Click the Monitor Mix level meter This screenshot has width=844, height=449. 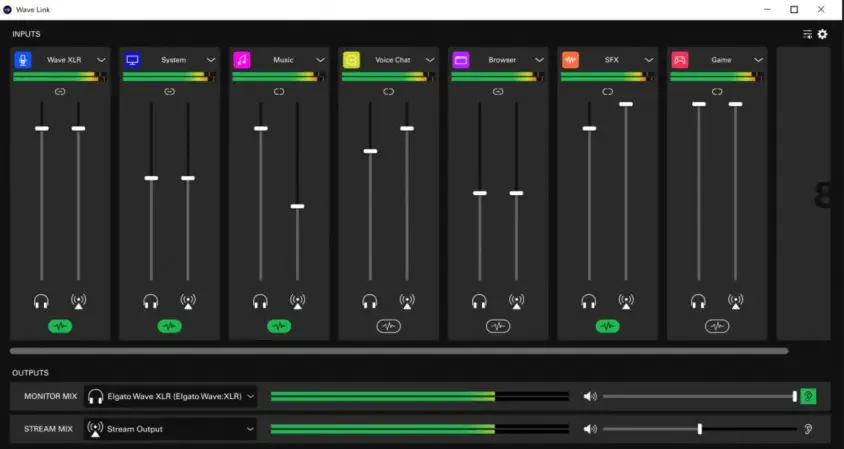pos(420,396)
